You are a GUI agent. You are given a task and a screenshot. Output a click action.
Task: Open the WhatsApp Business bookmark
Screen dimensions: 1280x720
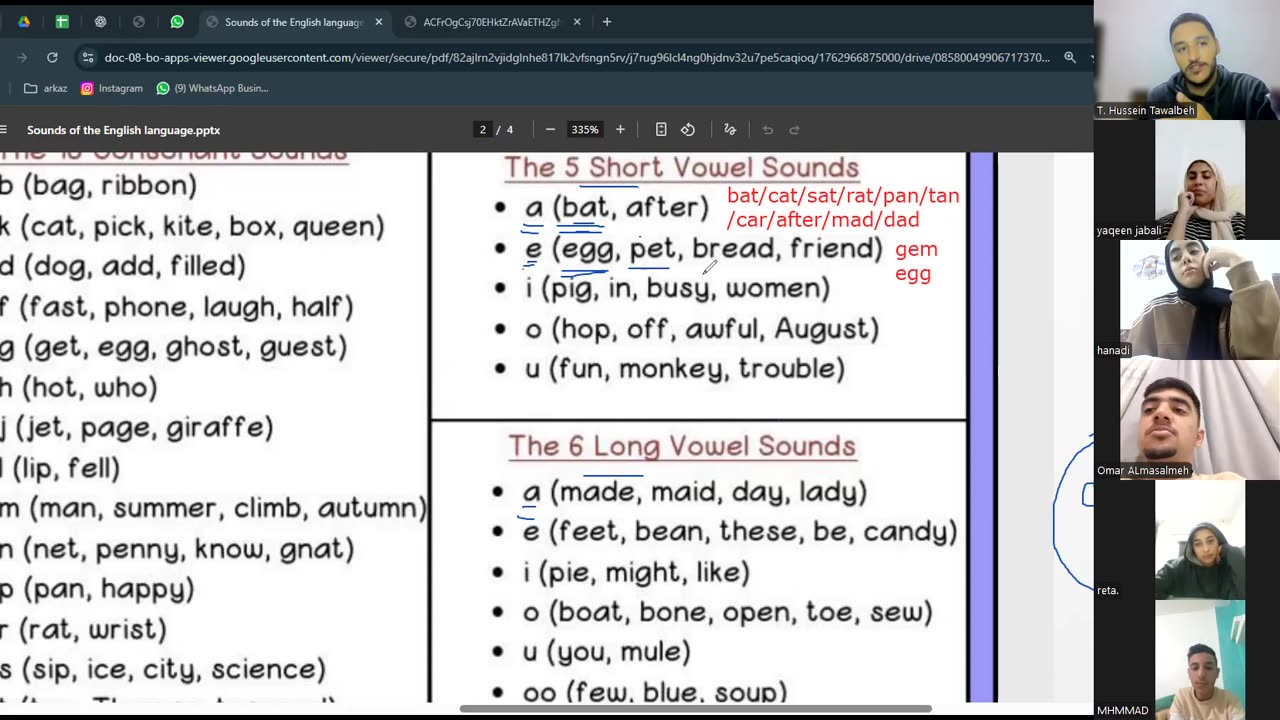click(212, 88)
